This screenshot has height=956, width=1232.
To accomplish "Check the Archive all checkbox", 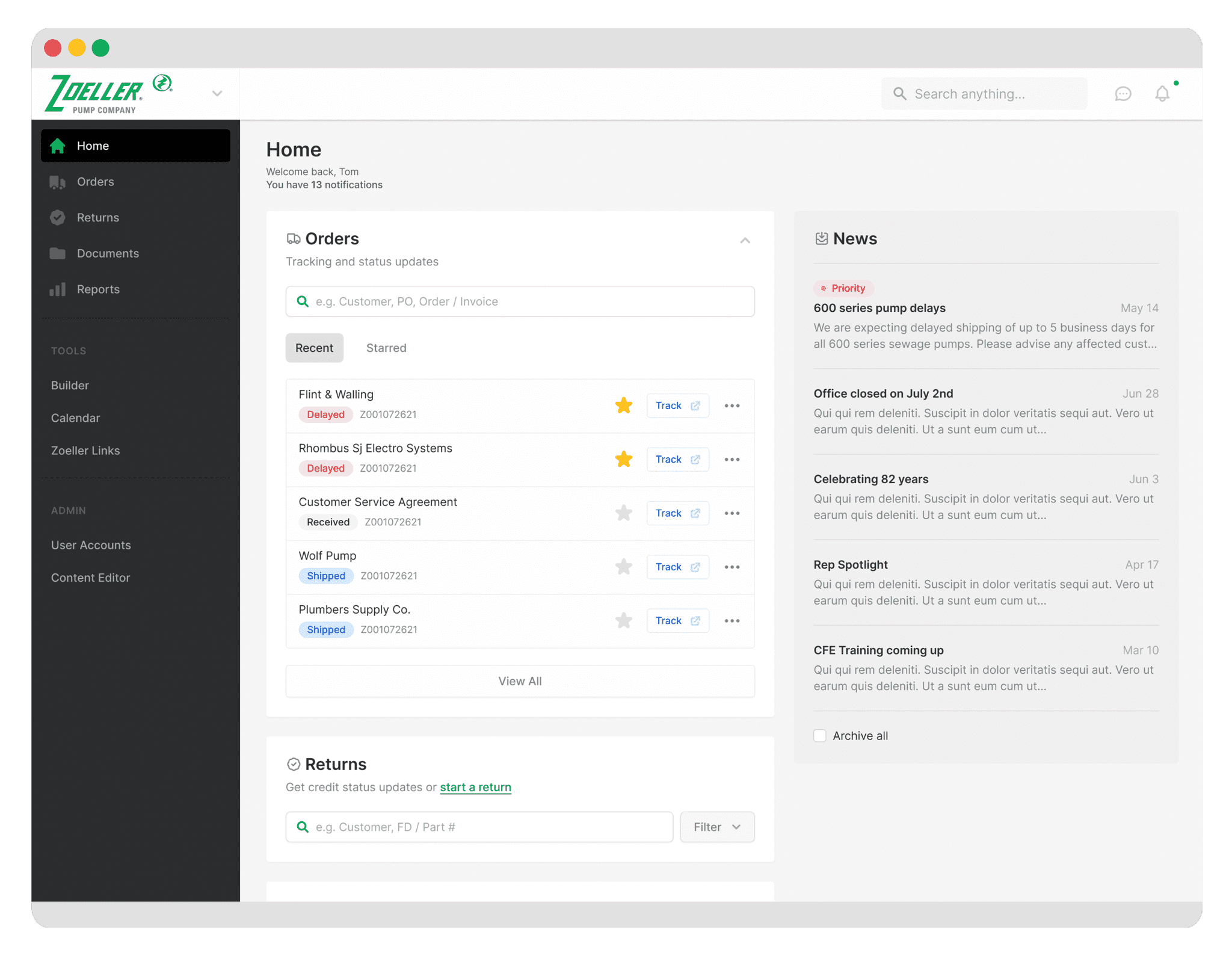I will (x=821, y=735).
